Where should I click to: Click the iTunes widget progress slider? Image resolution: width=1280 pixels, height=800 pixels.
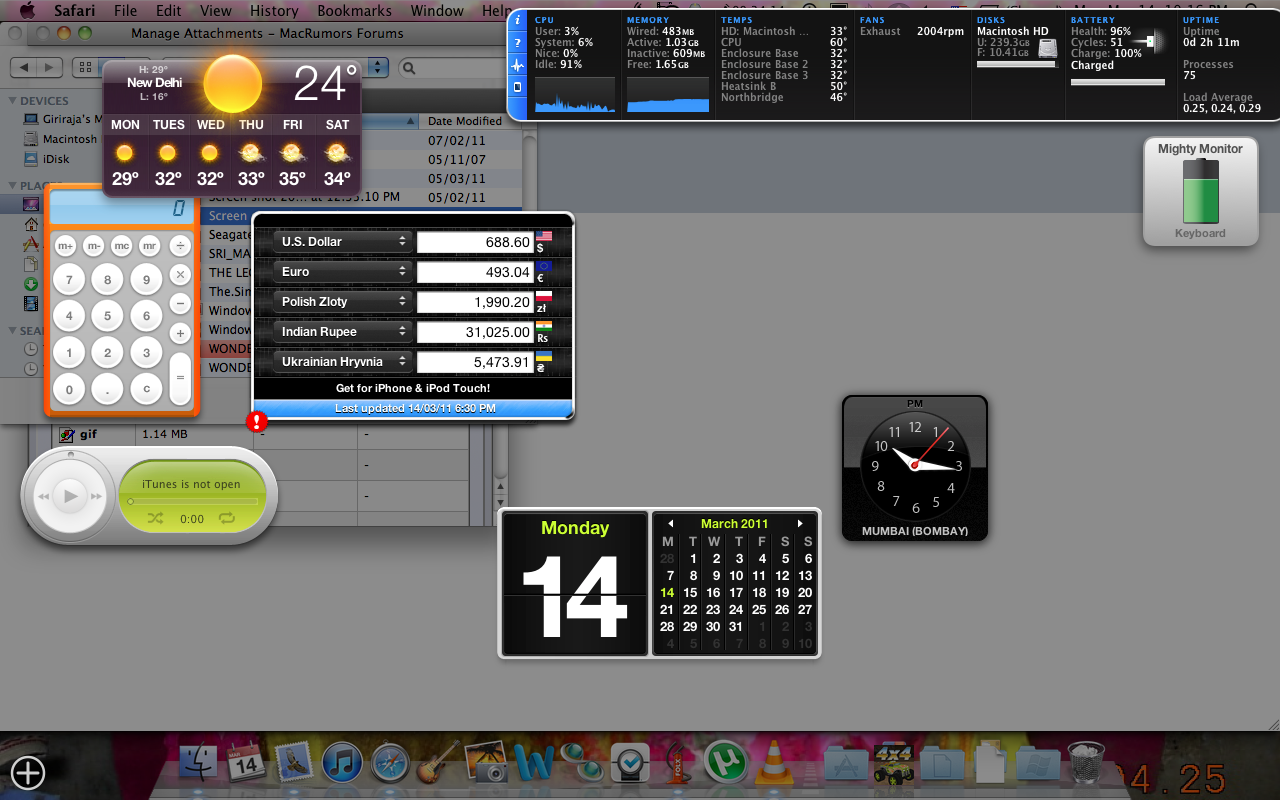coord(192,502)
